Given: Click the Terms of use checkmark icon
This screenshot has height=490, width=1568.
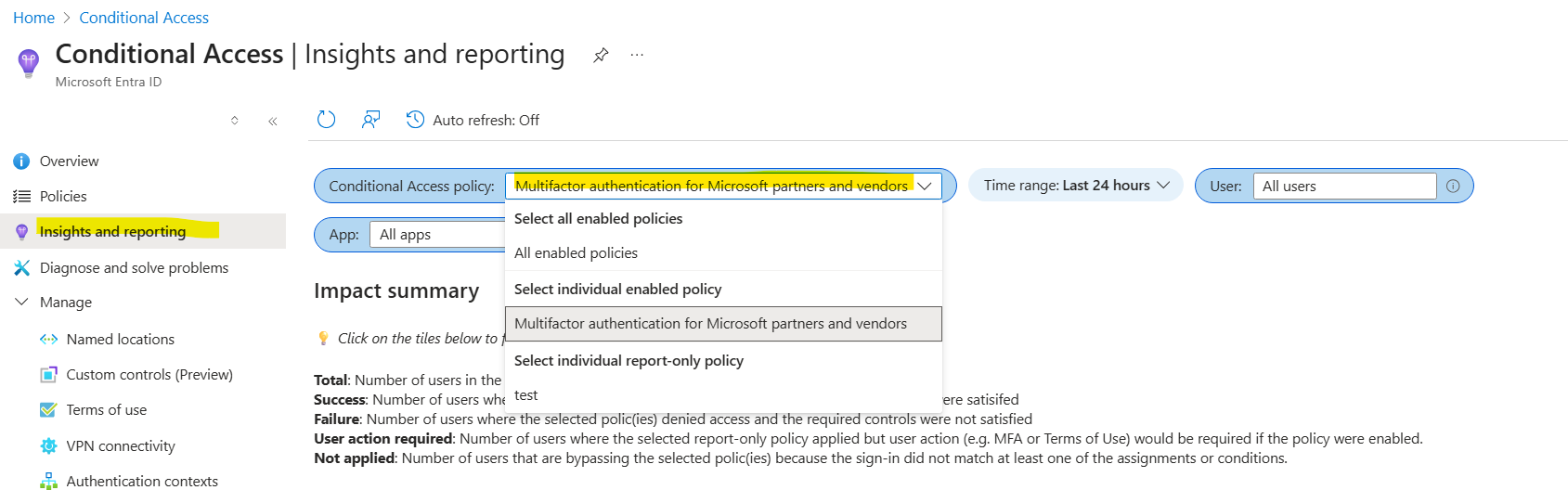Looking at the screenshot, I should pos(48,410).
